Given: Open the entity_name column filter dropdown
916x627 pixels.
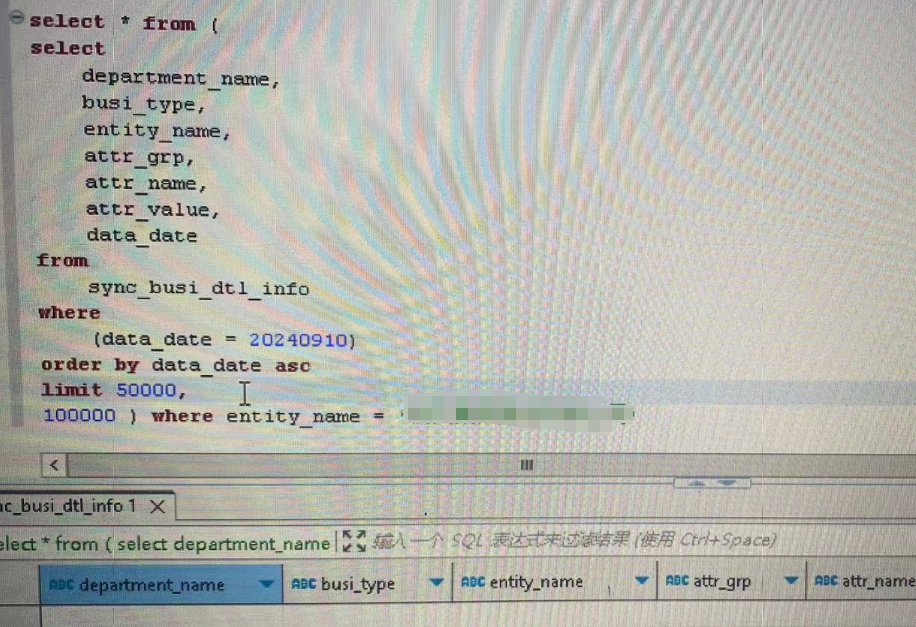Looking at the screenshot, I should (x=641, y=580).
